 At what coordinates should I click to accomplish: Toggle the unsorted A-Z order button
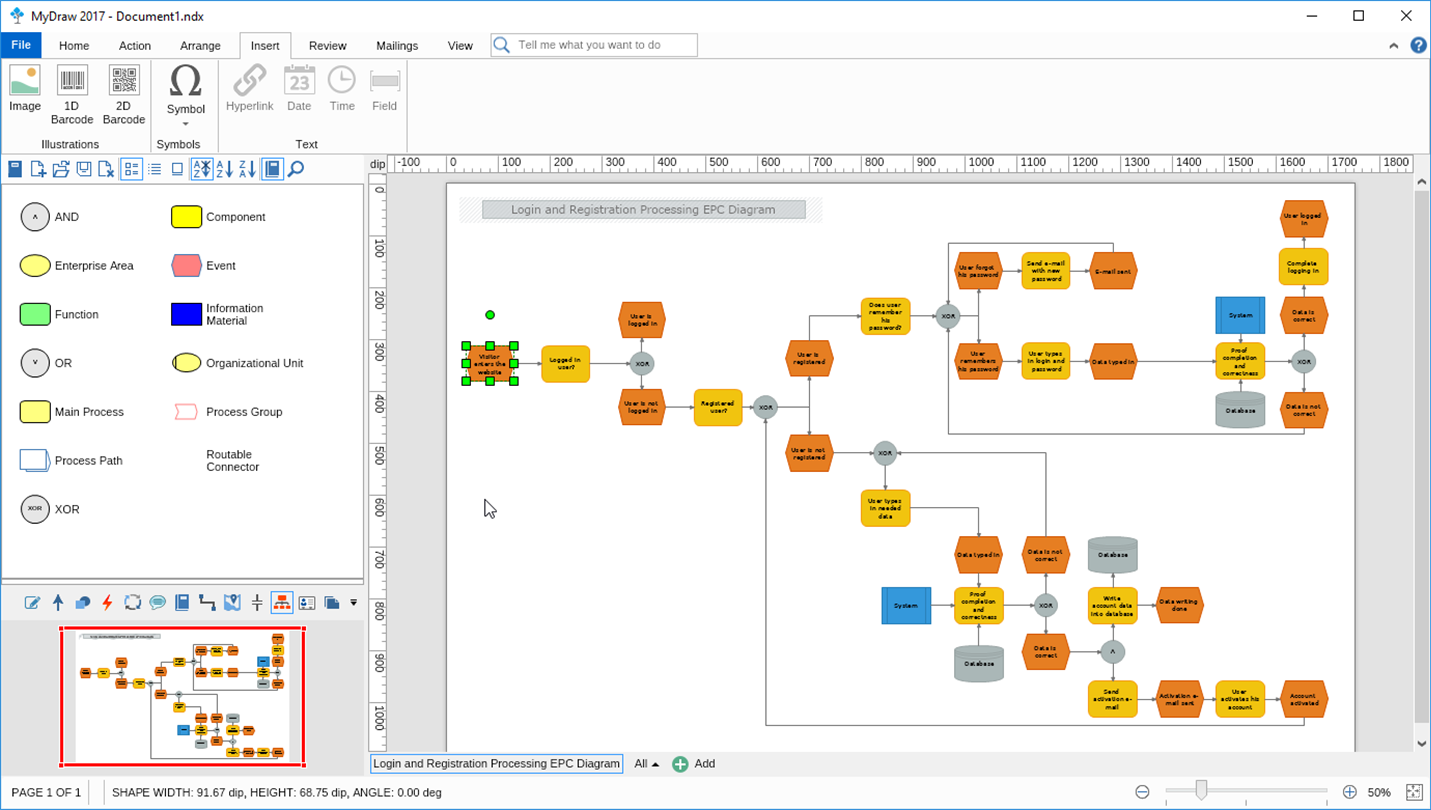tap(202, 169)
